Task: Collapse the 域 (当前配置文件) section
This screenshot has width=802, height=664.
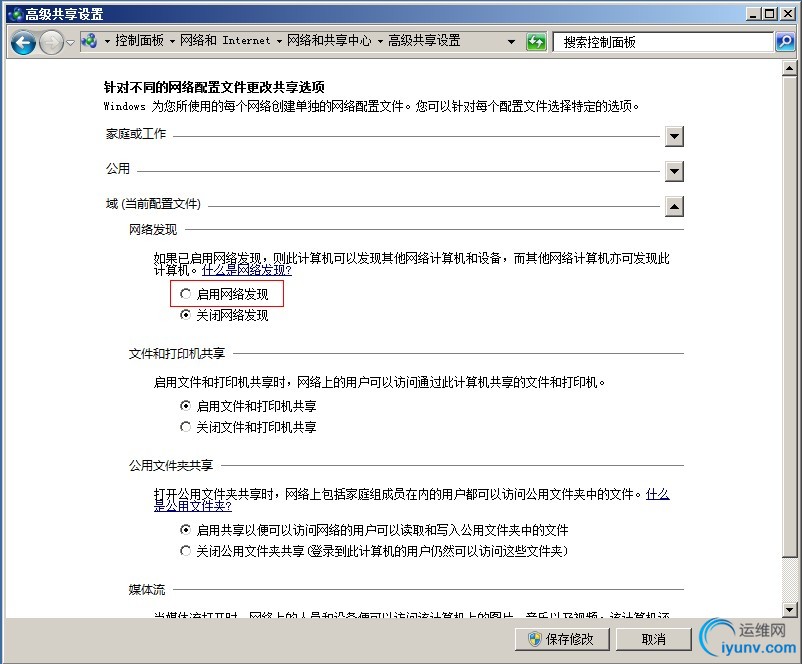Action: click(x=674, y=207)
